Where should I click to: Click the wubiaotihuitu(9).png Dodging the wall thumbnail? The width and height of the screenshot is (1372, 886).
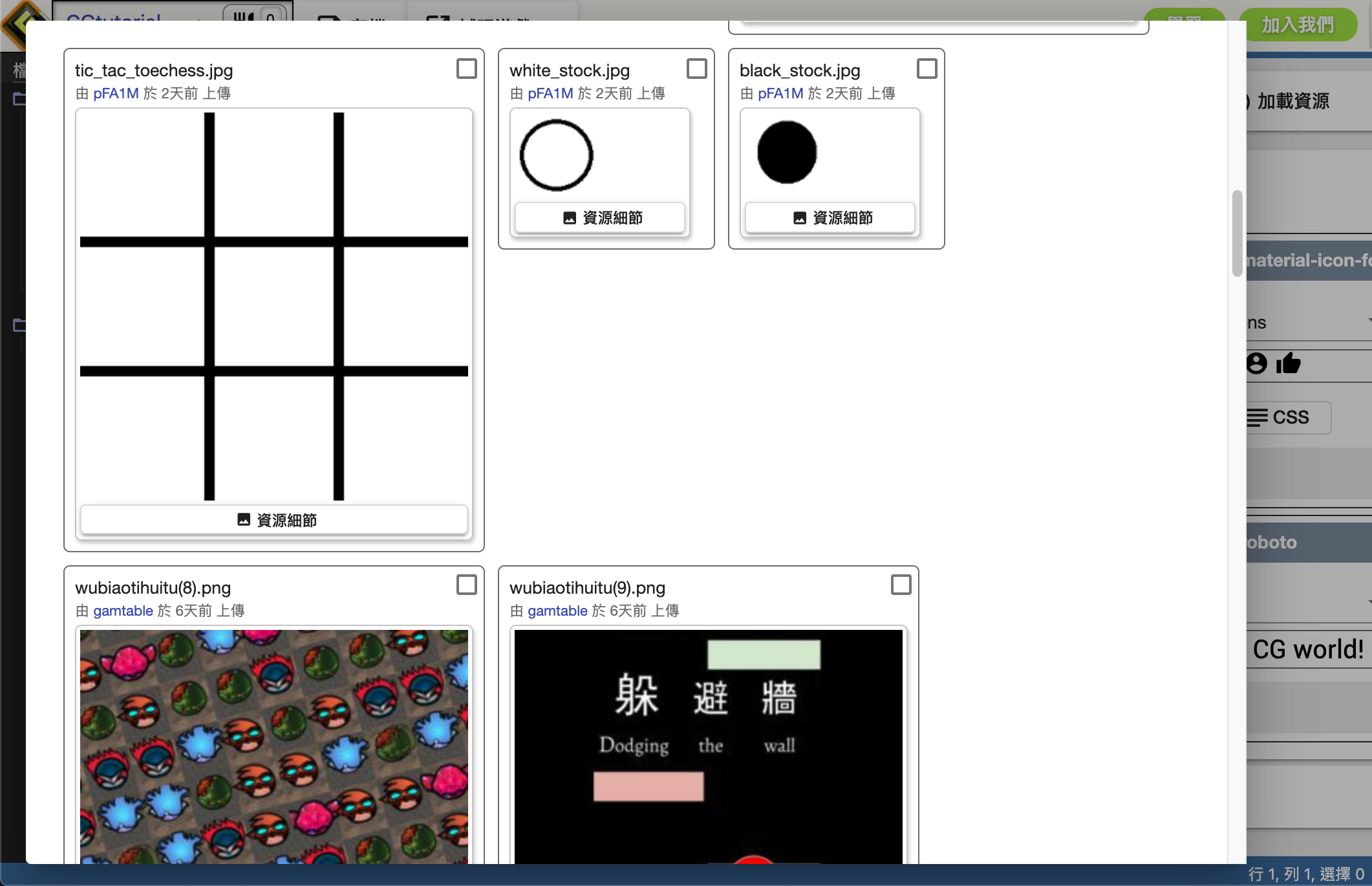[708, 746]
